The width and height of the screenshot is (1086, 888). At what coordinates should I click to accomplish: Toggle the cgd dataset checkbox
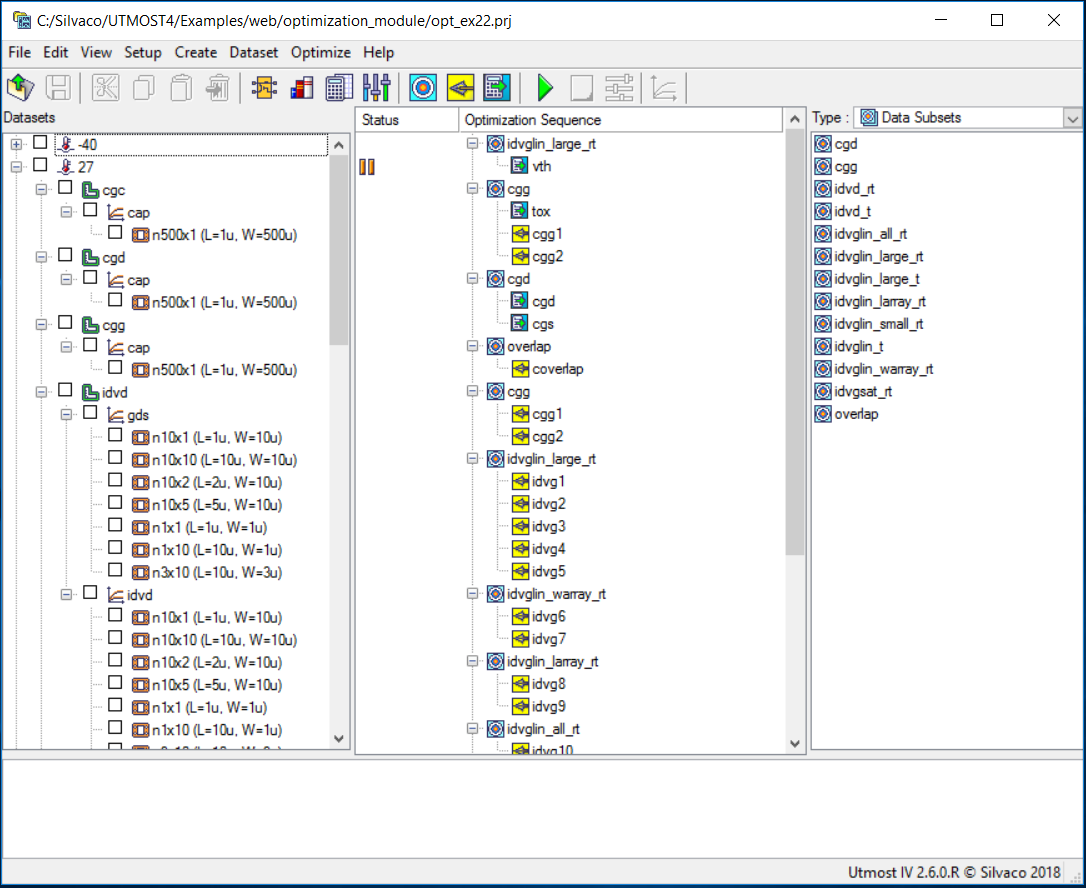65,255
